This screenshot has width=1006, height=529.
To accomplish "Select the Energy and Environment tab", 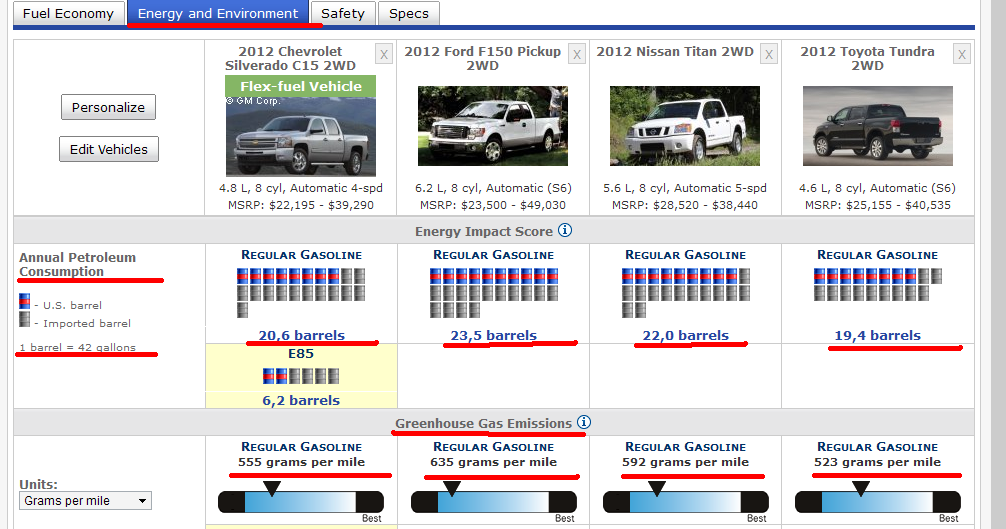I will tap(218, 14).
